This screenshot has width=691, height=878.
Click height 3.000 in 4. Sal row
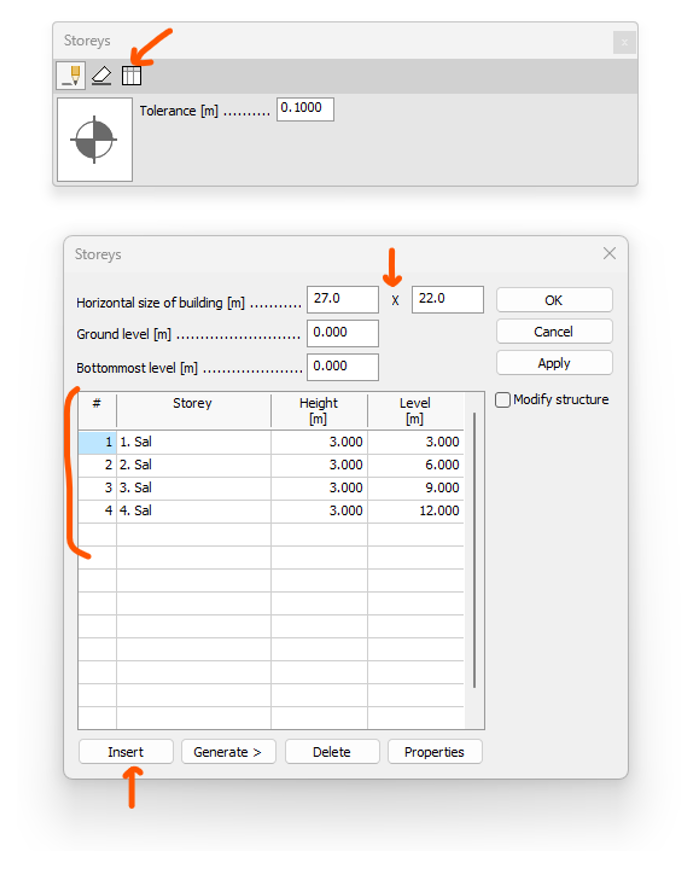(x=319, y=511)
